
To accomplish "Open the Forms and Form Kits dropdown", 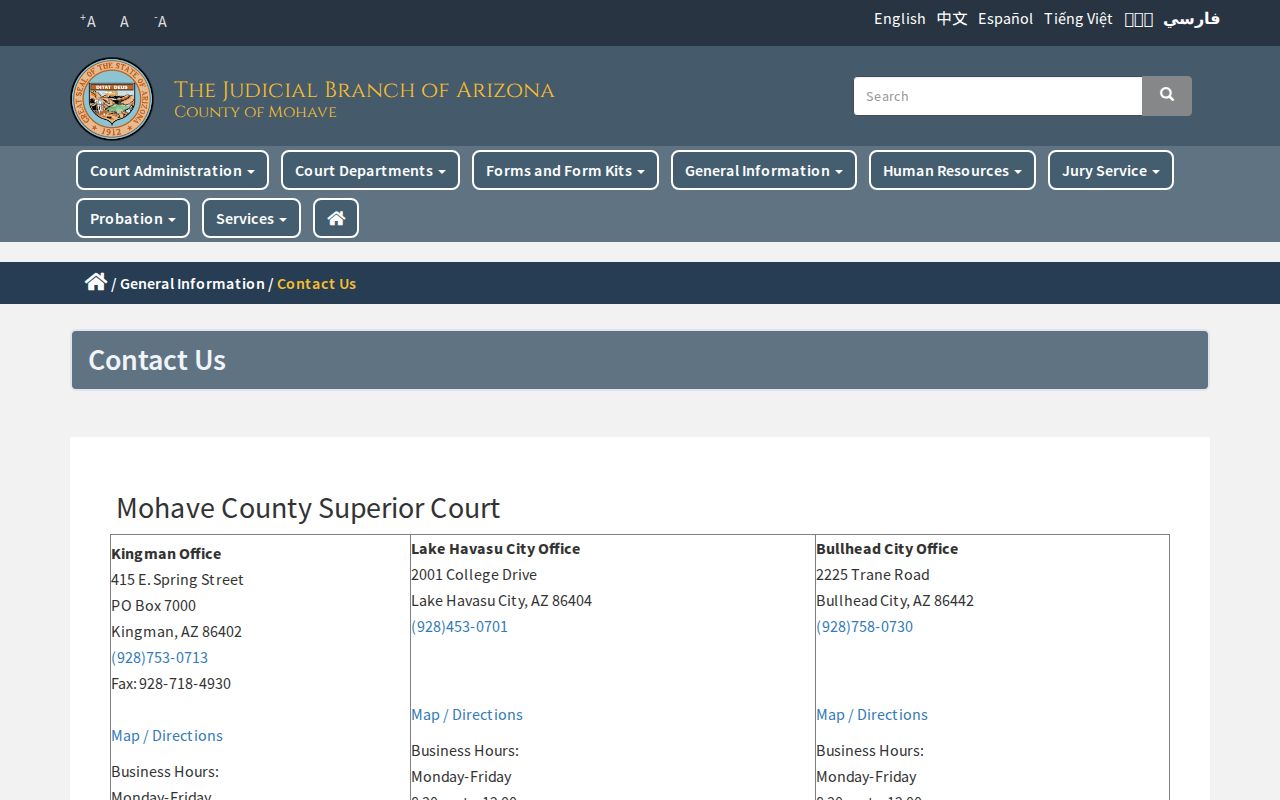I will 565,170.
